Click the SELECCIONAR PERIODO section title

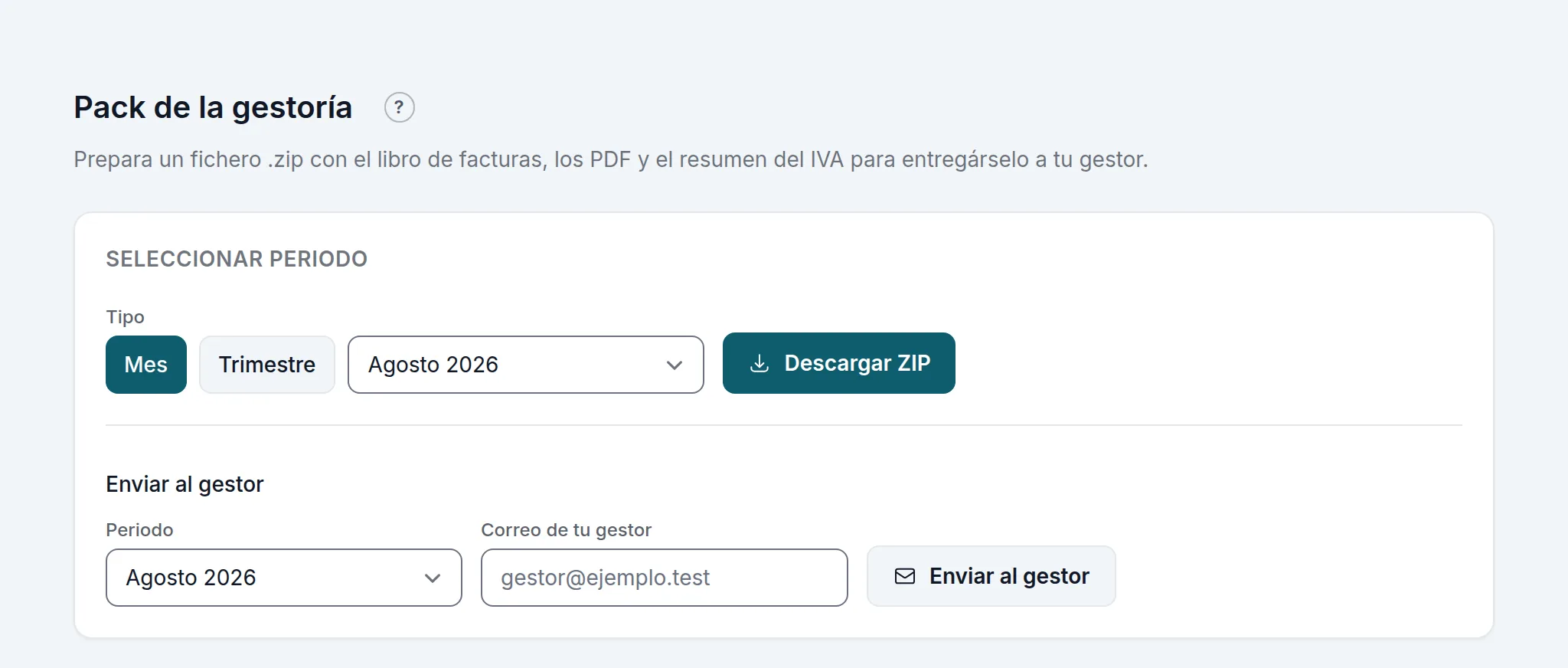237,259
